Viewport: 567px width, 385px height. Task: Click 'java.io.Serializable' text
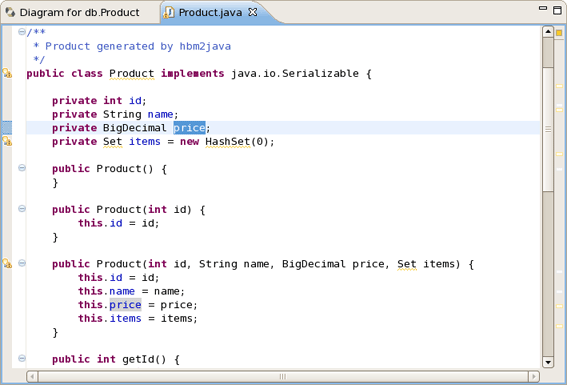[x=295, y=73]
